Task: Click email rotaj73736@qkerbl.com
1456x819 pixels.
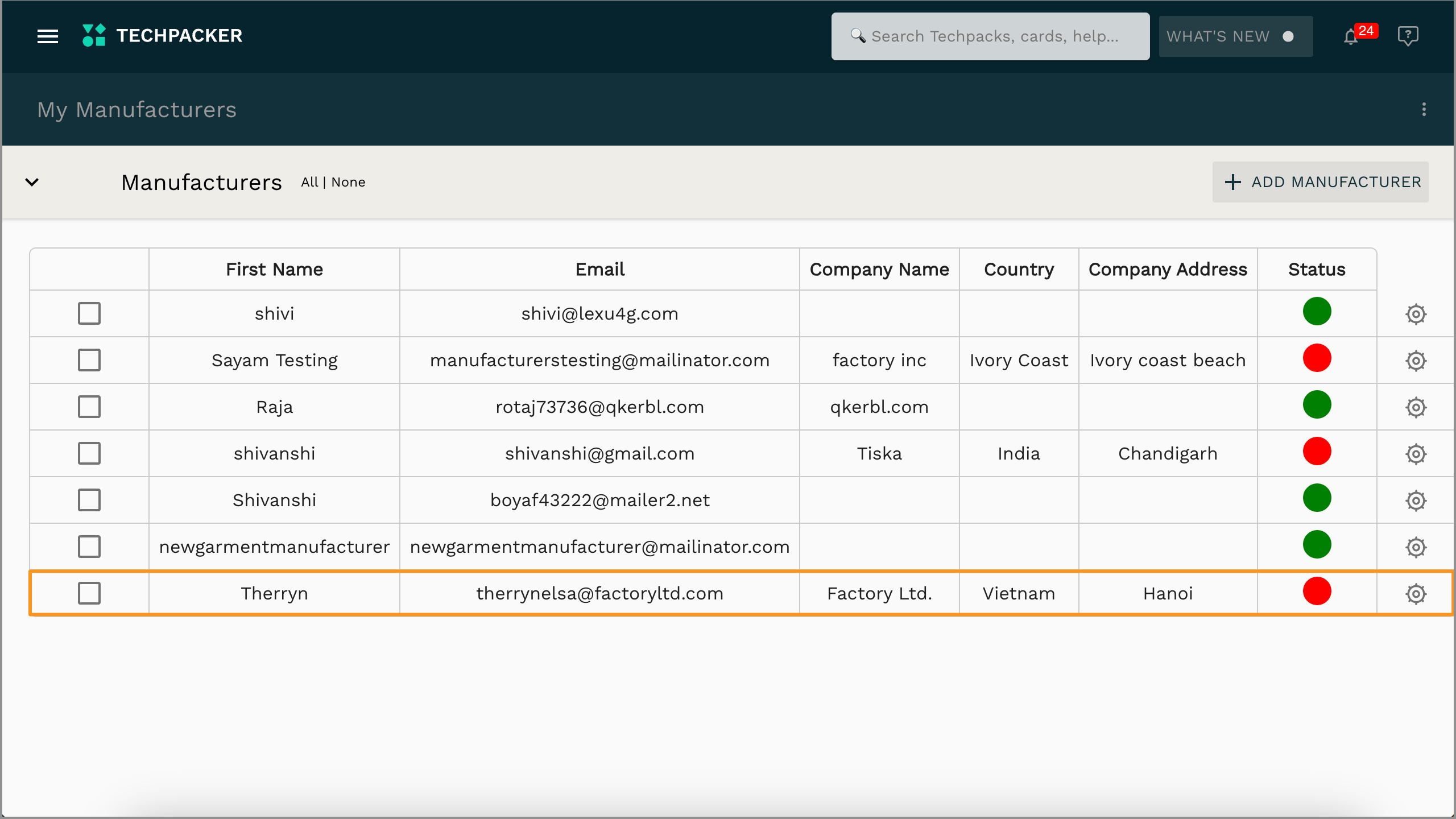Action: [599, 407]
